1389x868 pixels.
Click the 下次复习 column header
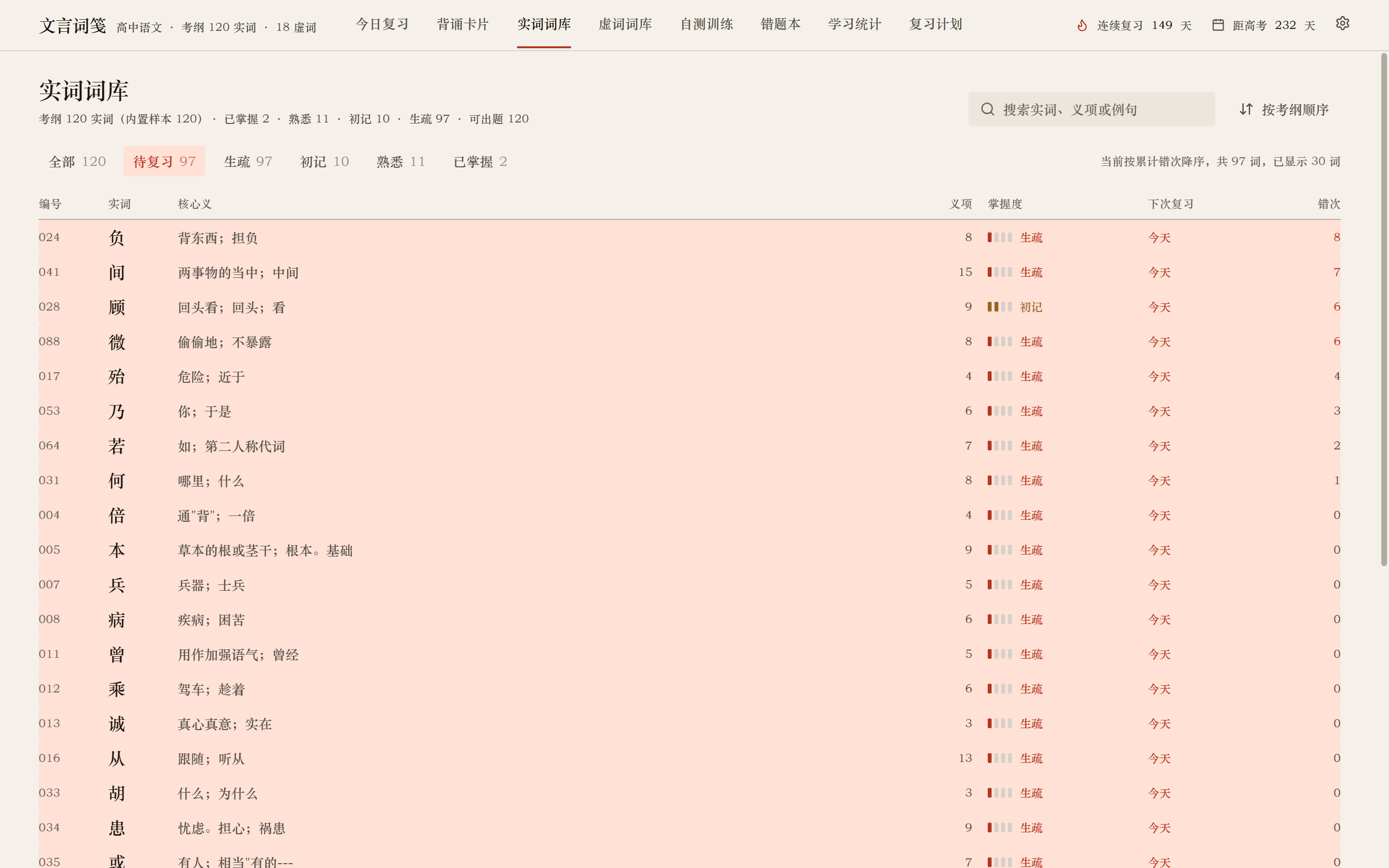1171,204
